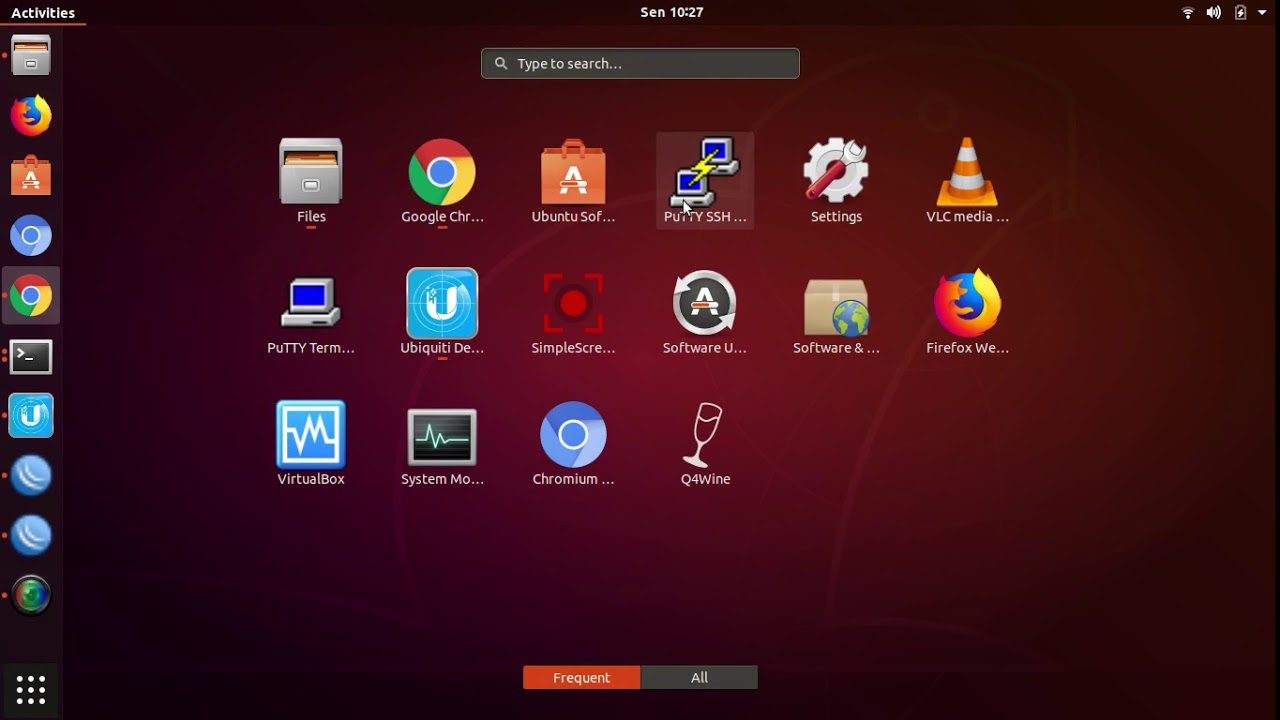Open Ubuntu Software from the app grid
The width and height of the screenshot is (1280, 720).
click(573, 181)
